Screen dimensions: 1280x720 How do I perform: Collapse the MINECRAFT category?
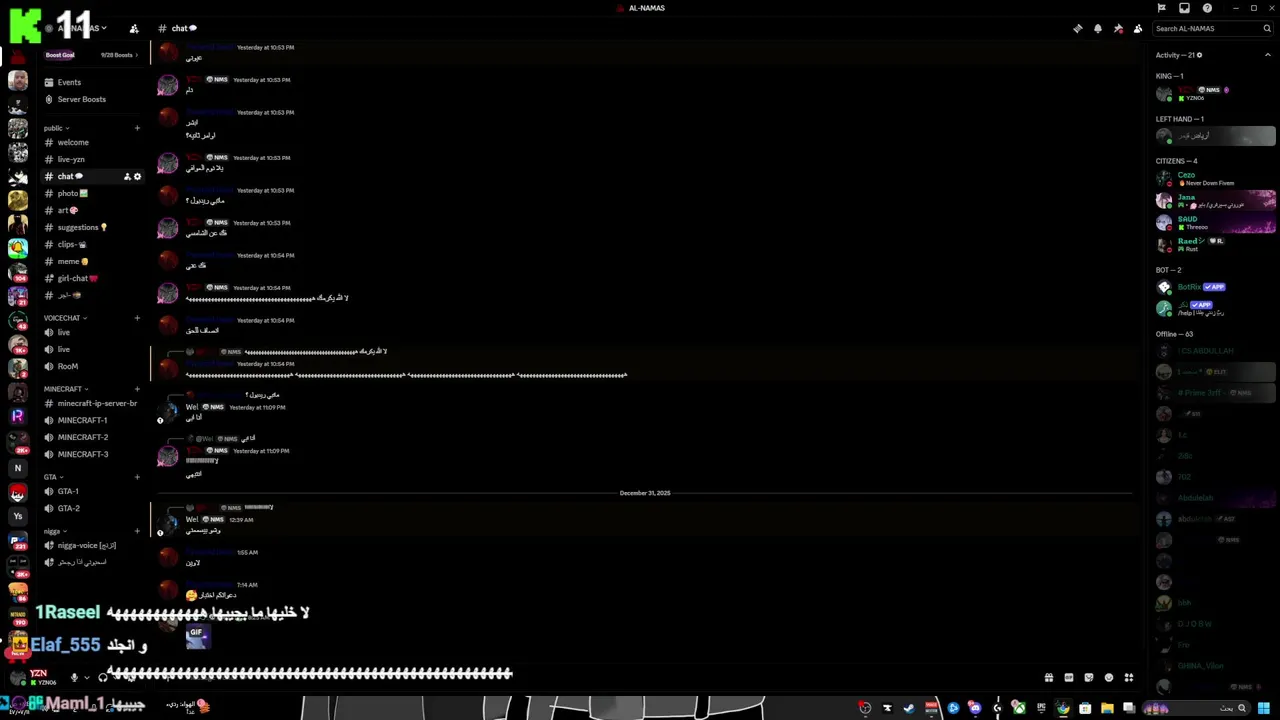66,389
